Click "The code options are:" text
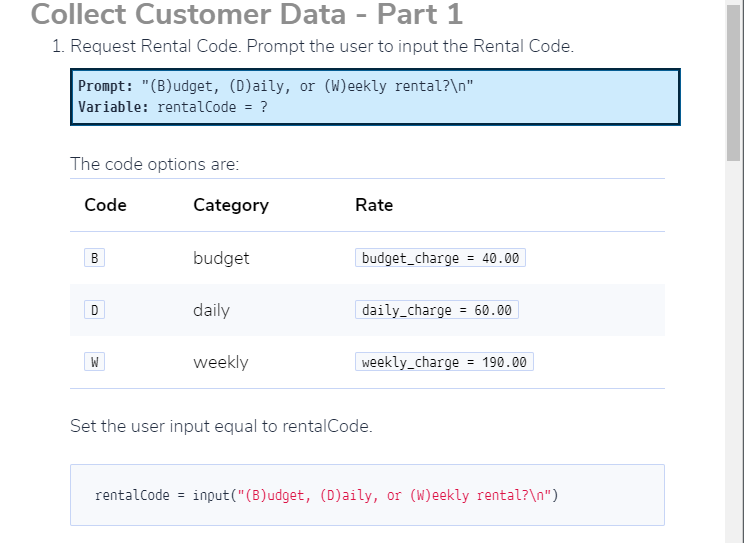This screenshot has height=543, width=744. pyautogui.click(x=155, y=164)
